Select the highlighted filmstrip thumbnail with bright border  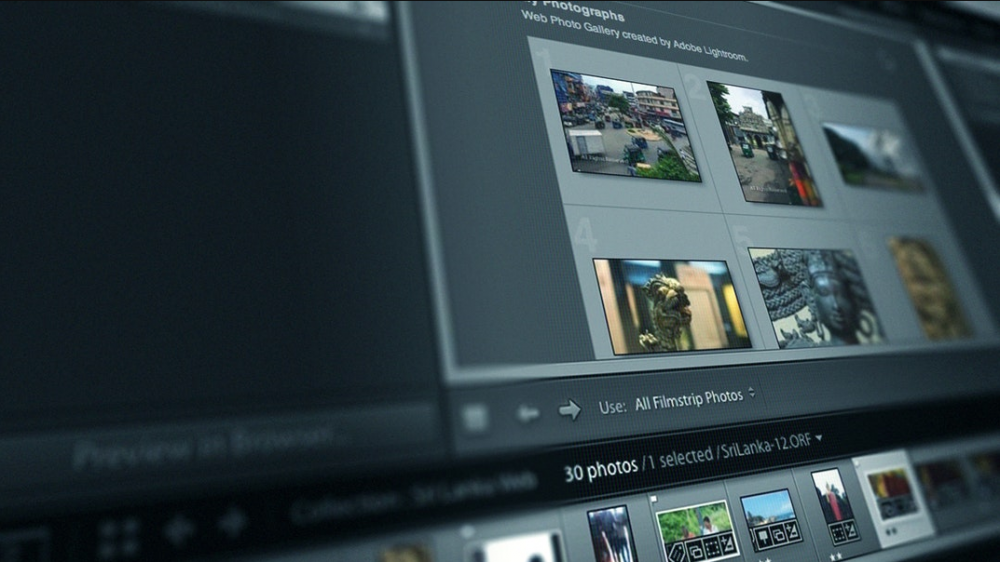pyautogui.click(x=893, y=498)
